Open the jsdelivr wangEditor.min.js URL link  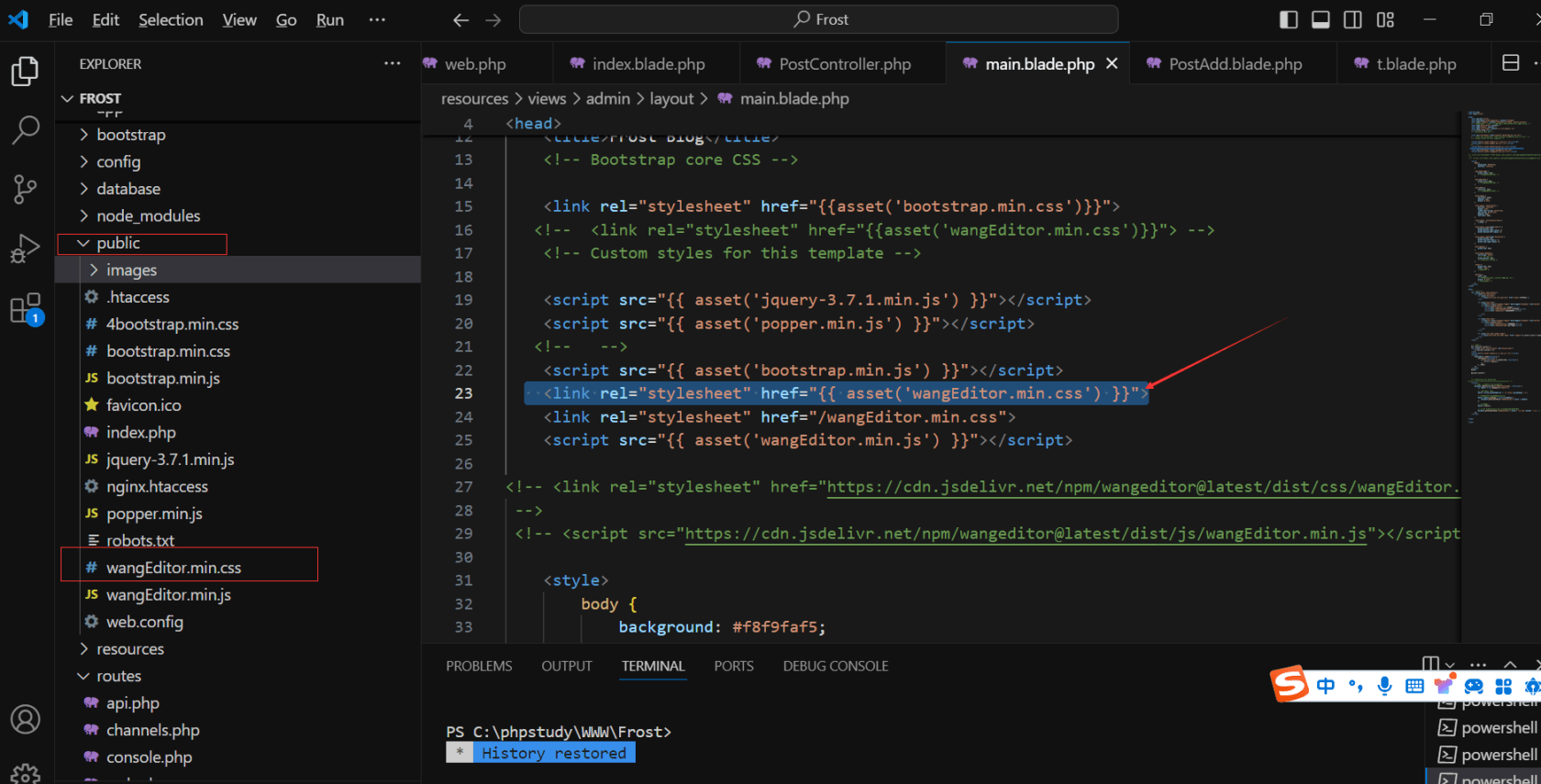(1025, 534)
